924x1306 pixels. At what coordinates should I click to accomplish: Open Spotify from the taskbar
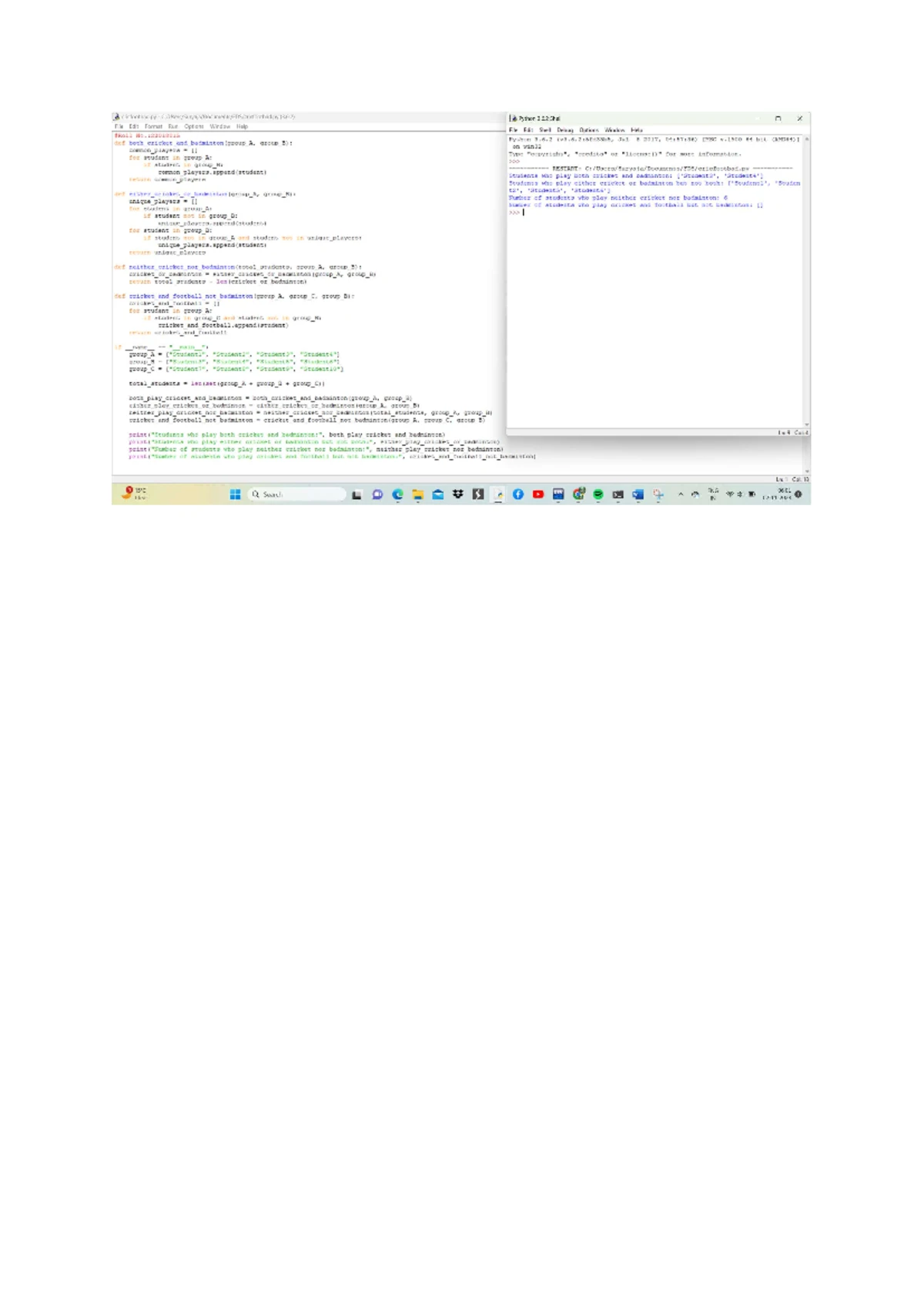click(x=598, y=494)
